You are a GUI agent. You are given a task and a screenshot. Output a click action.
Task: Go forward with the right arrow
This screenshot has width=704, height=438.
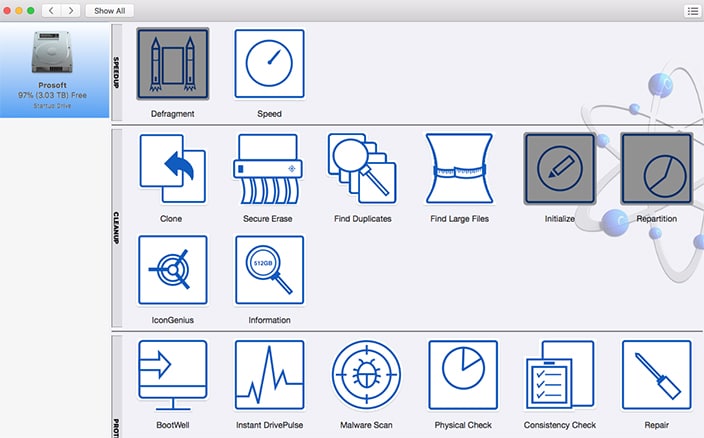point(70,11)
